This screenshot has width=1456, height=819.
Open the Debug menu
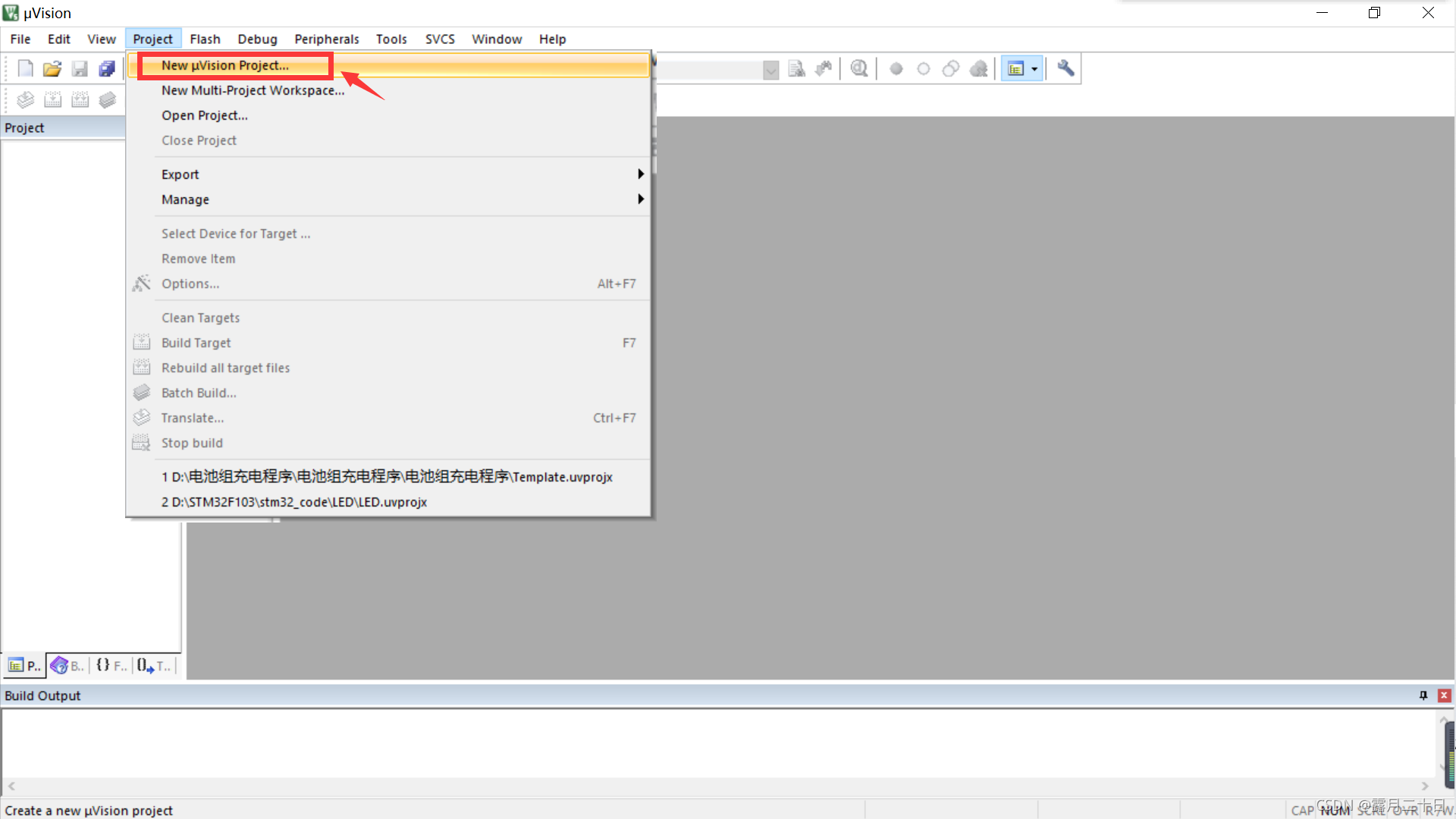257,39
